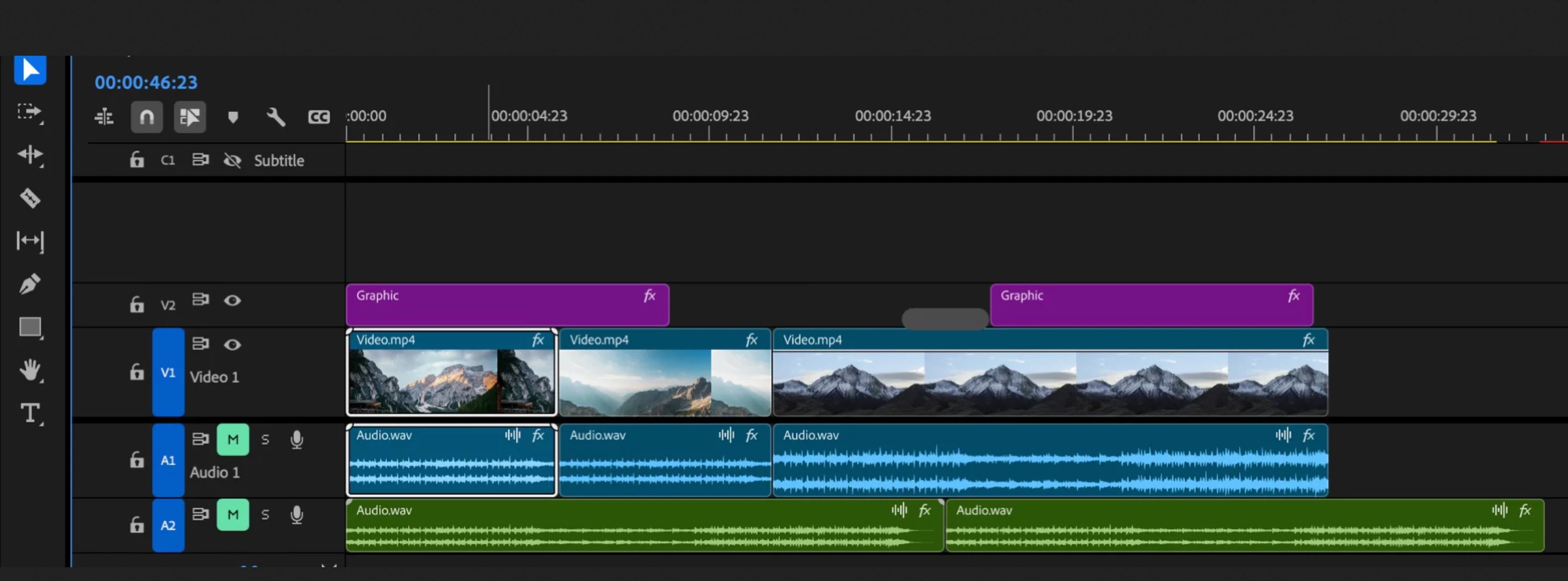Toggle Snap in Timeline magnet button
The height and width of the screenshot is (581, 1568).
[147, 117]
